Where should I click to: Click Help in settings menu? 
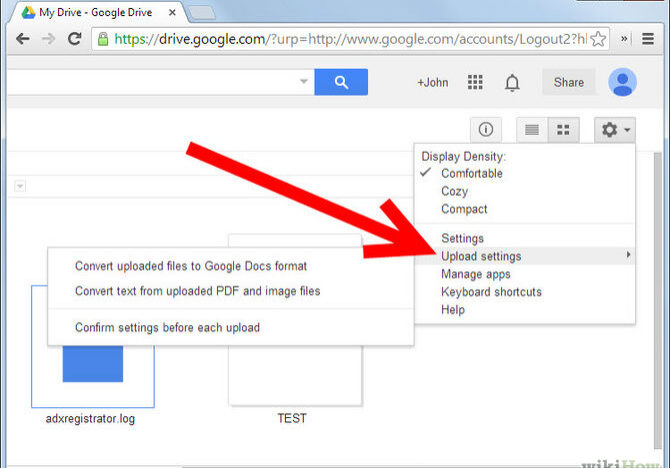tap(453, 309)
